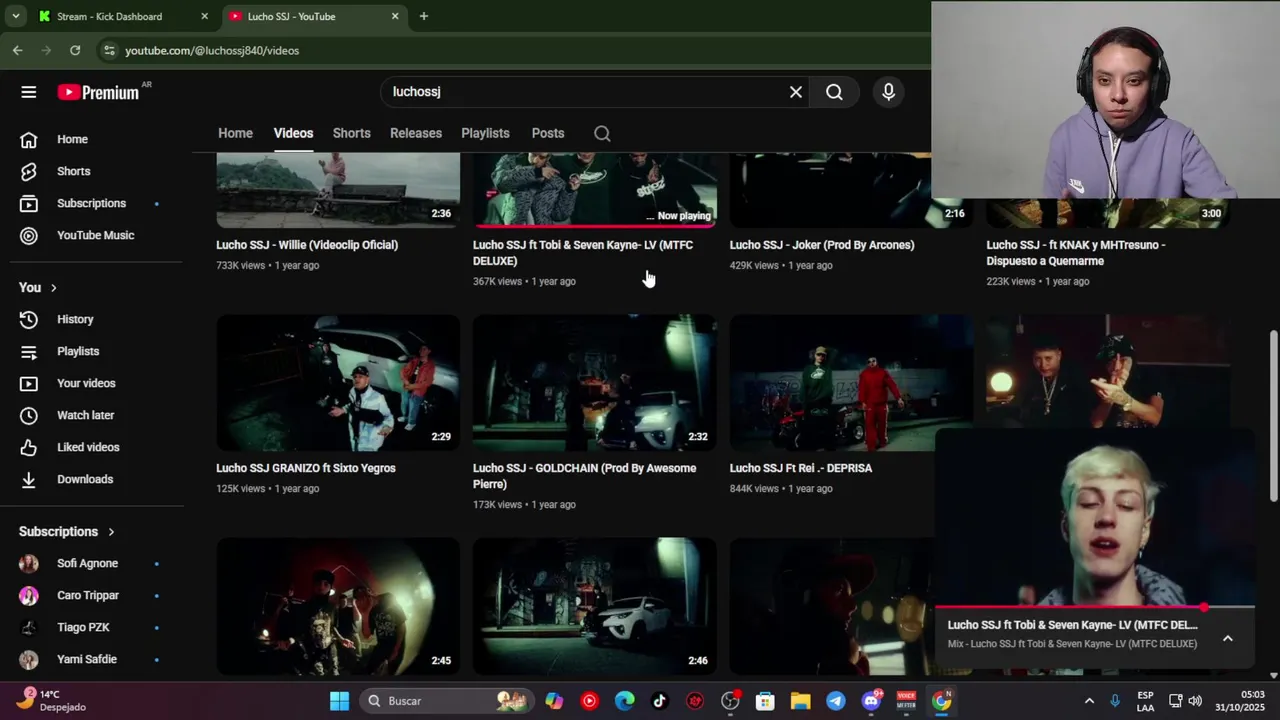Open Discord from the taskbar
Image resolution: width=1280 pixels, height=720 pixels.
[871, 701]
